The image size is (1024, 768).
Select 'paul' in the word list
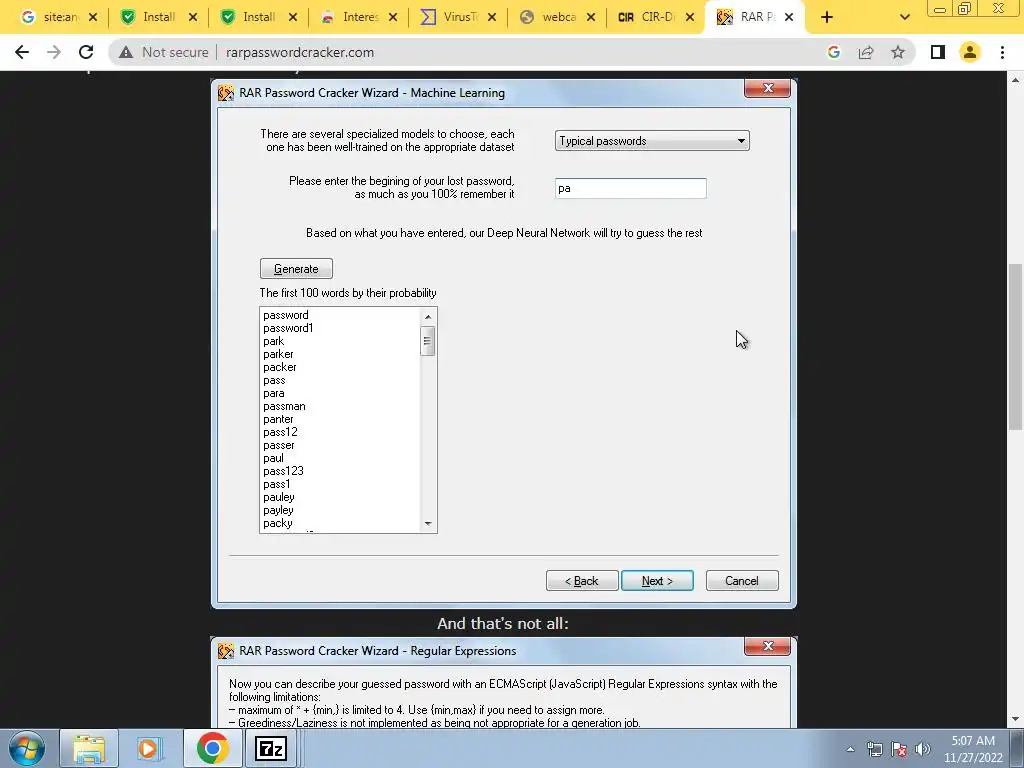coord(273,458)
